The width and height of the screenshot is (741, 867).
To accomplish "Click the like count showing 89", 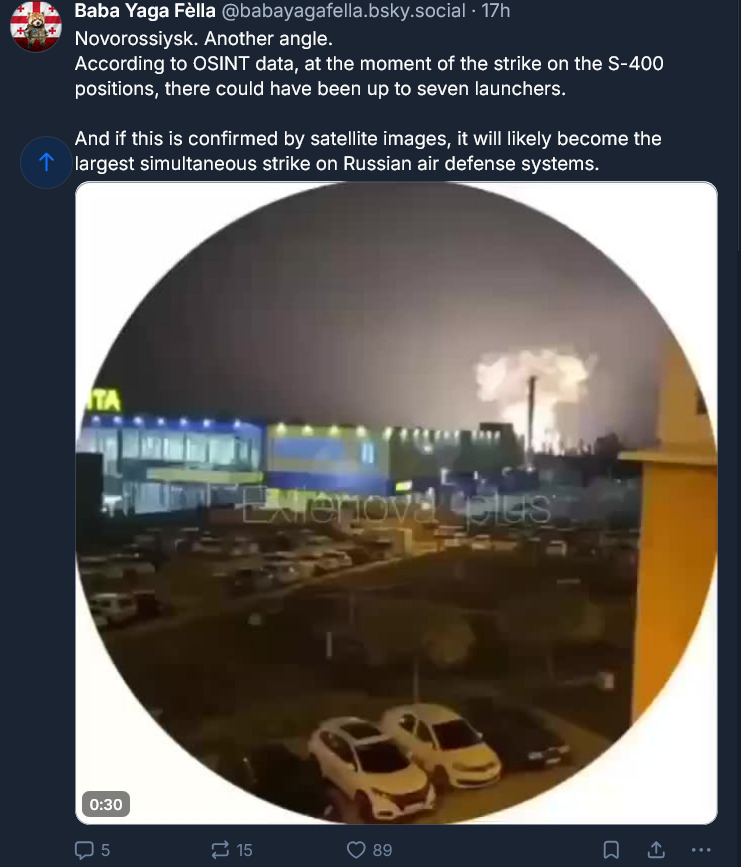I will click(x=382, y=850).
